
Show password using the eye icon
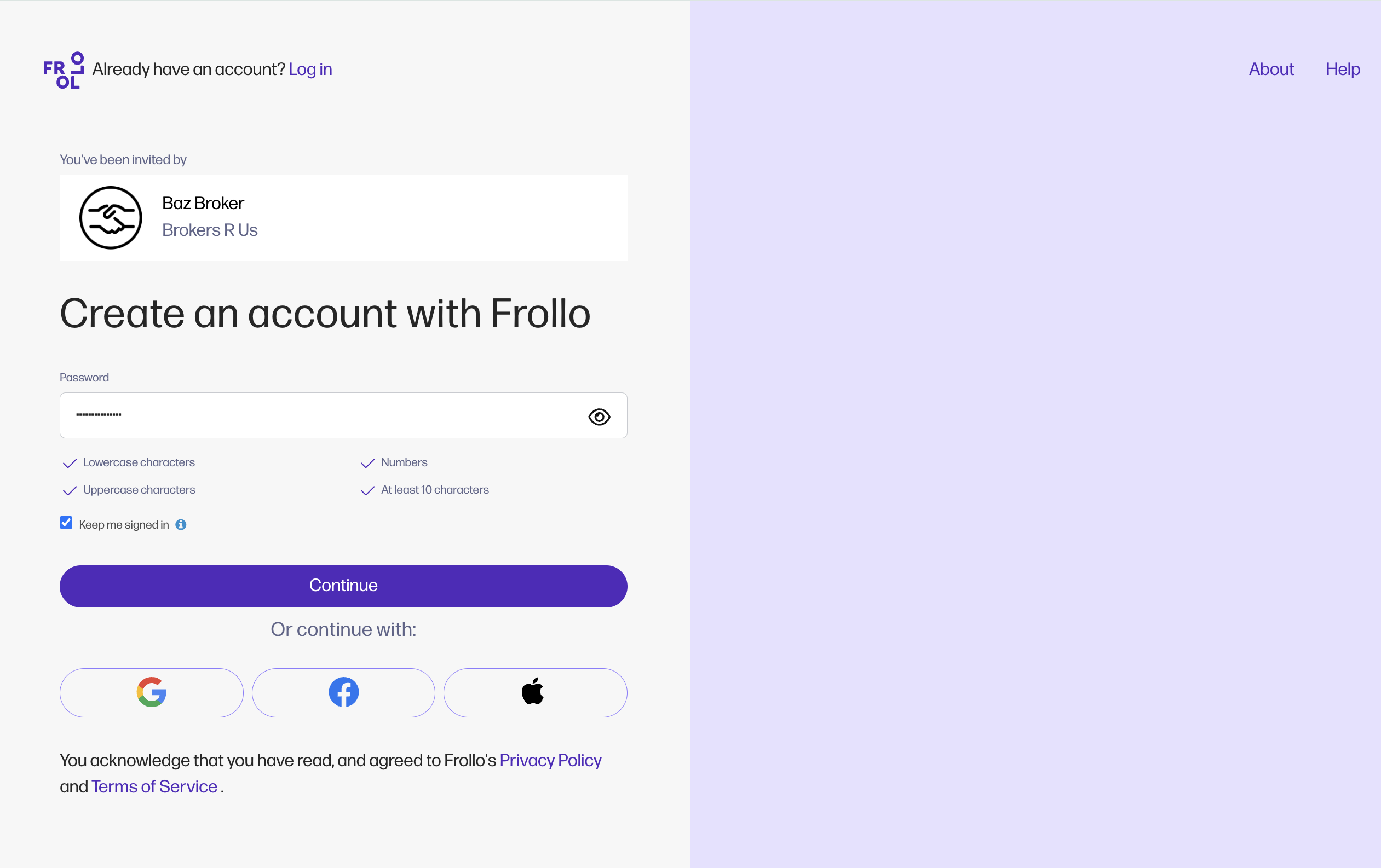[x=599, y=416]
